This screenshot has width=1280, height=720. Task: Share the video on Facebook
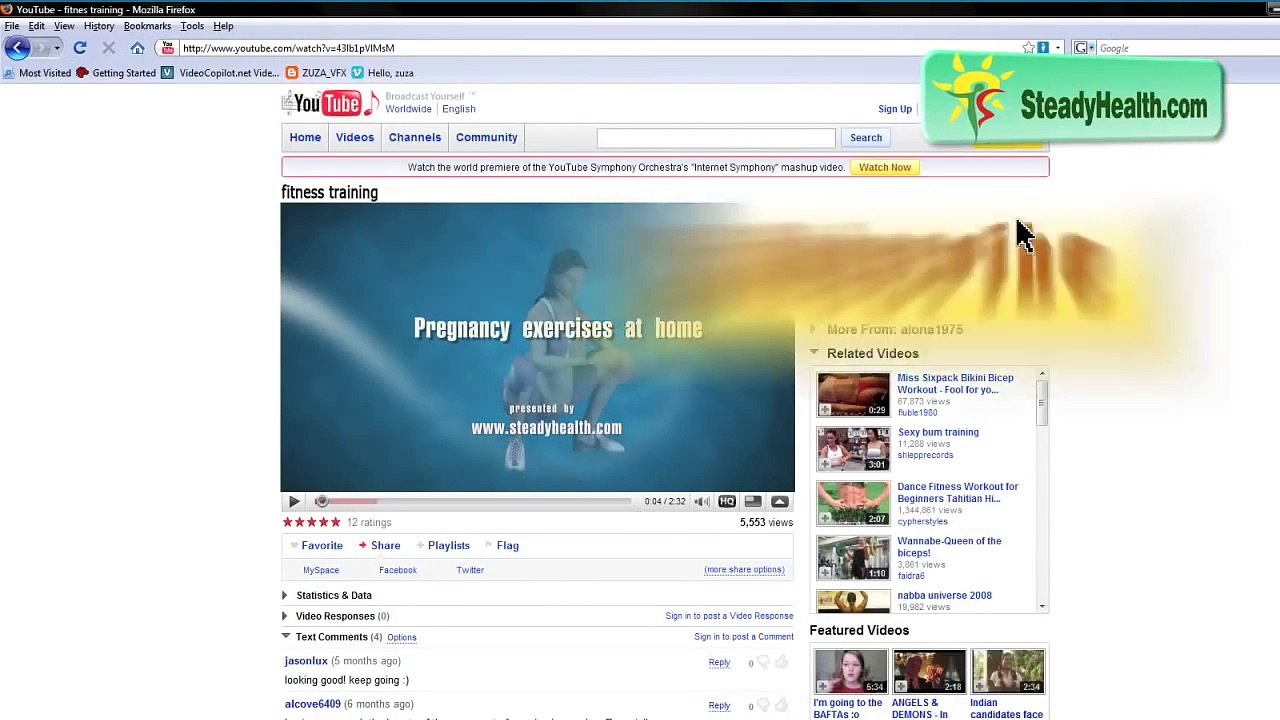click(x=398, y=570)
